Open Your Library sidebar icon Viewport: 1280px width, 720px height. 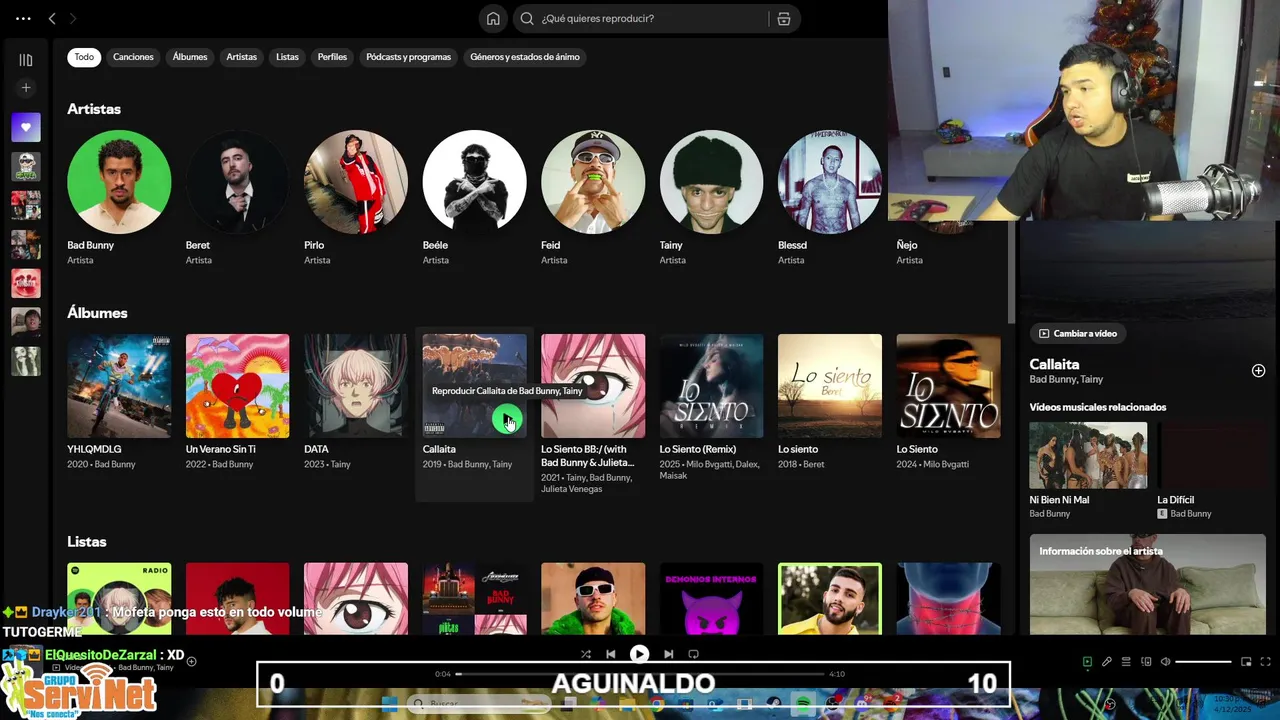[x=26, y=60]
